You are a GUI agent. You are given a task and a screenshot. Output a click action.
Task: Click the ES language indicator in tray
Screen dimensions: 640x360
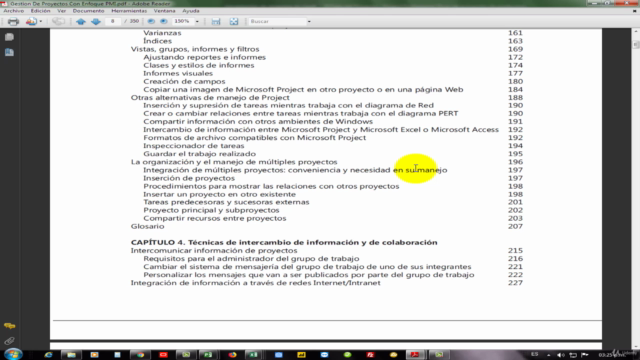[535, 354]
